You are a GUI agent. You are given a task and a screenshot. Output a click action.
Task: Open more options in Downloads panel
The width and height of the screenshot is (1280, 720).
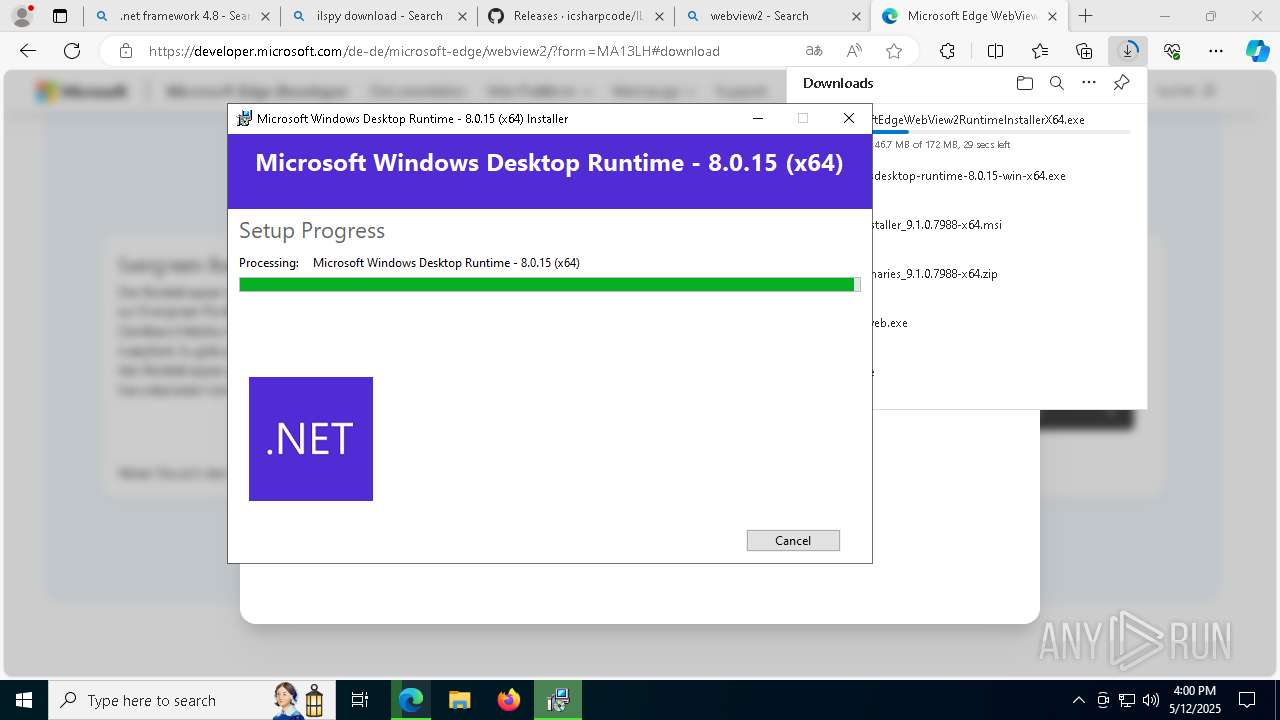click(1089, 83)
